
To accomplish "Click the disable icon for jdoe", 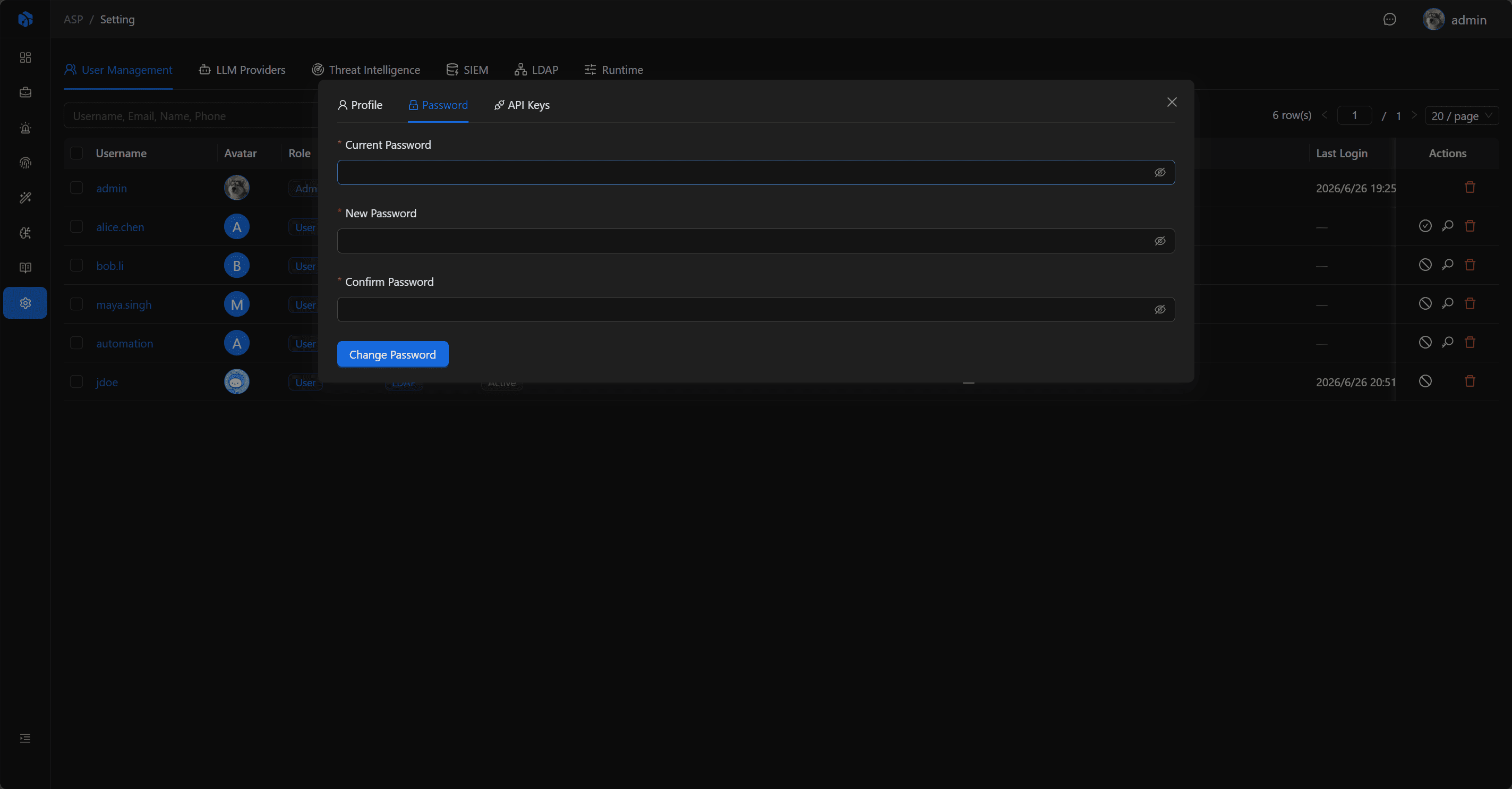I will click(1425, 381).
